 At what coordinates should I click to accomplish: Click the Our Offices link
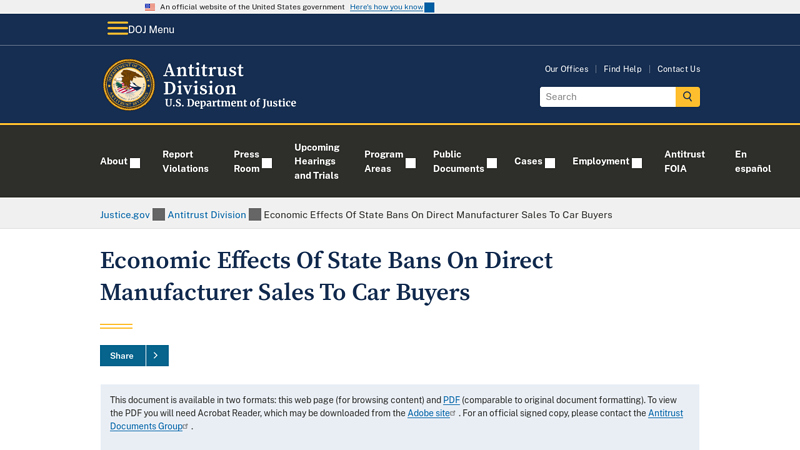566,69
